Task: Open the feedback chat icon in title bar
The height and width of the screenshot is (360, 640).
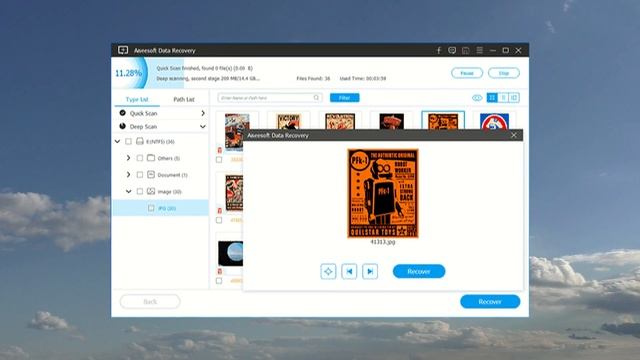Action: point(452,50)
